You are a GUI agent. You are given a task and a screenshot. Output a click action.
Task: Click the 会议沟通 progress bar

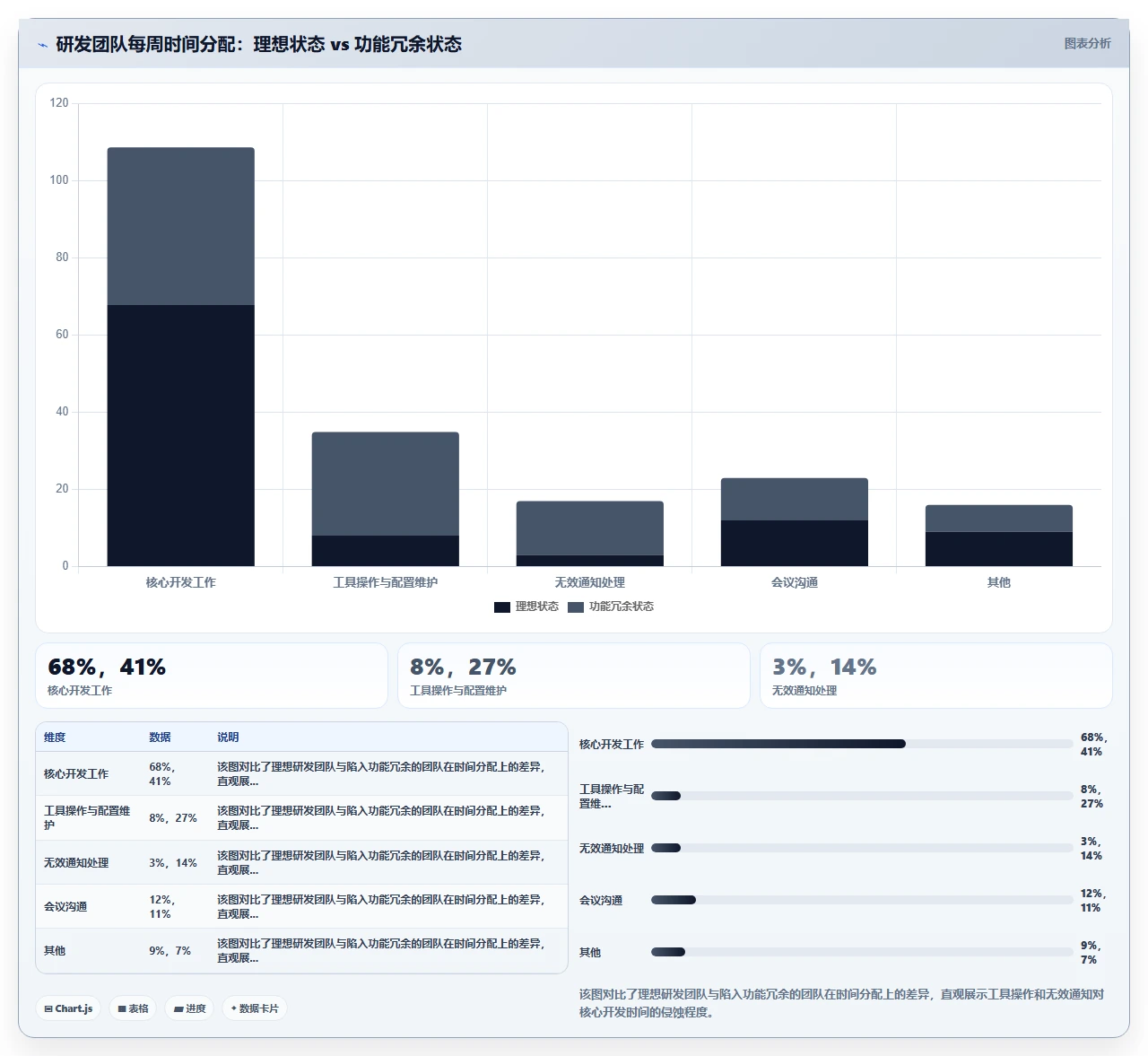point(862,900)
